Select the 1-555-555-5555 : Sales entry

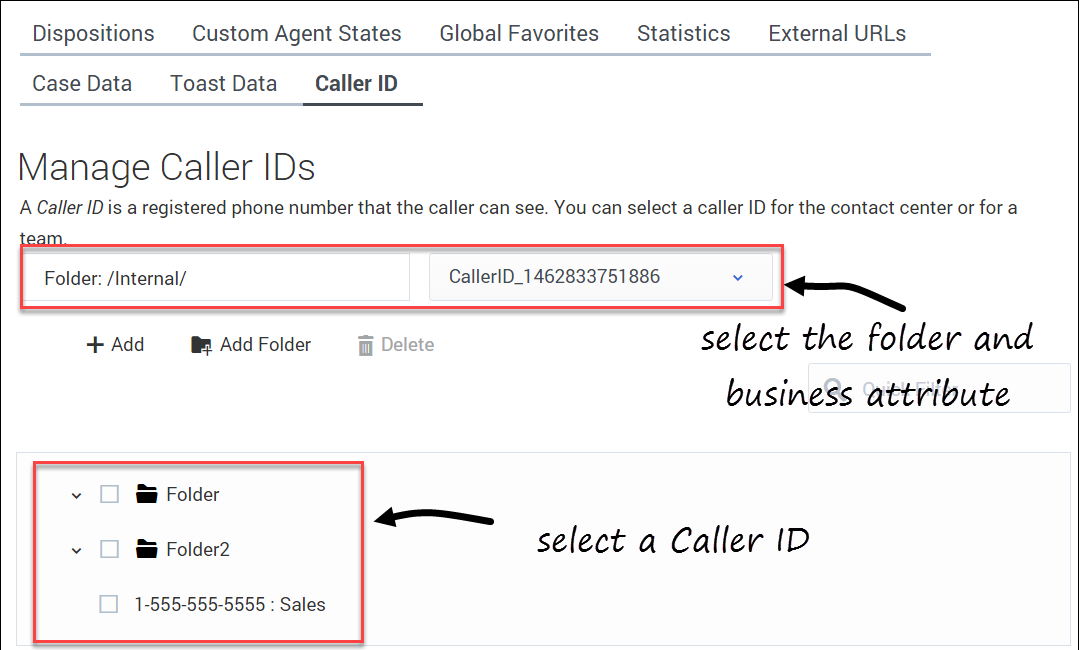click(230, 604)
